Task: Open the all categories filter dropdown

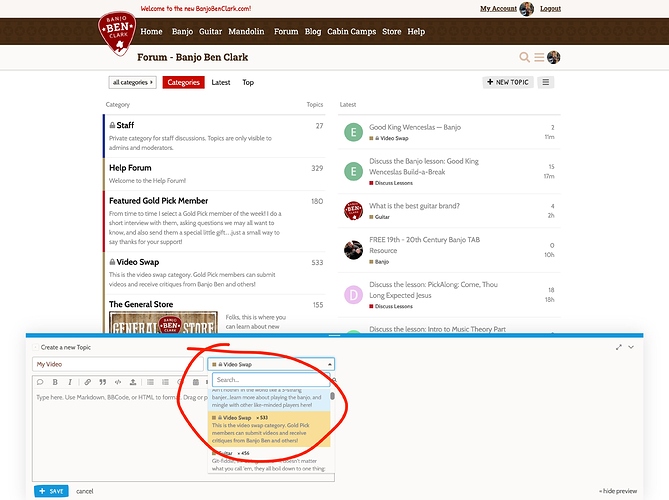Action: pyautogui.click(x=132, y=83)
